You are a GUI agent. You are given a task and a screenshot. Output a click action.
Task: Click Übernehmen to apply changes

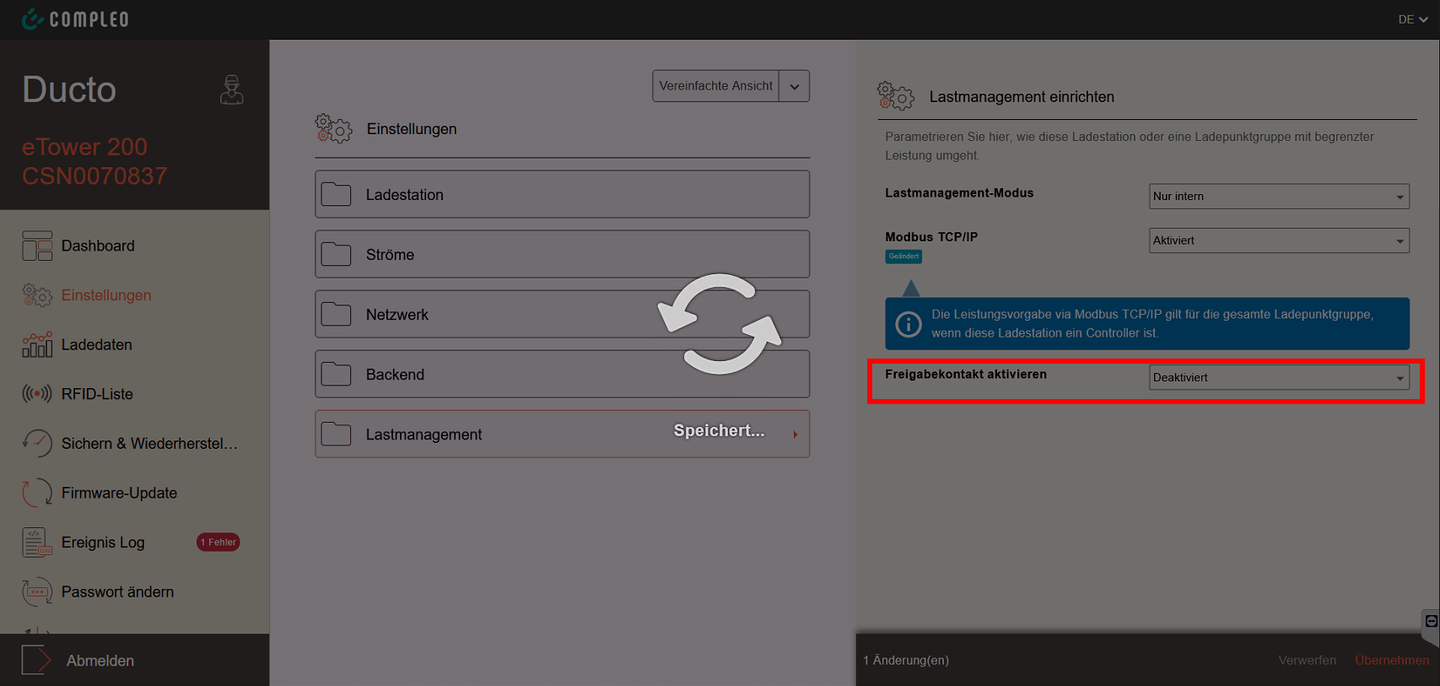1391,661
